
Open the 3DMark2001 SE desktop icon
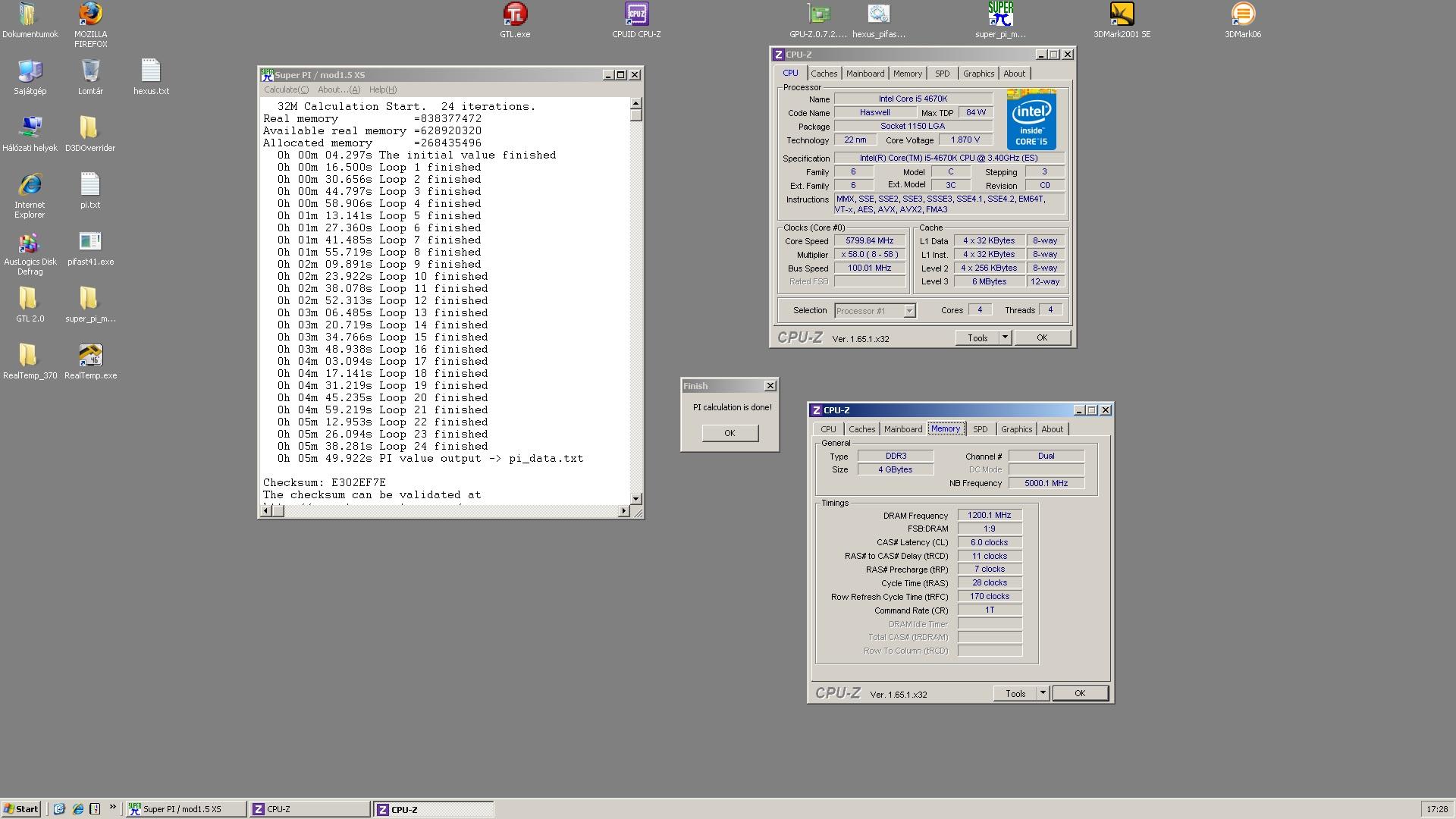click(x=1122, y=14)
